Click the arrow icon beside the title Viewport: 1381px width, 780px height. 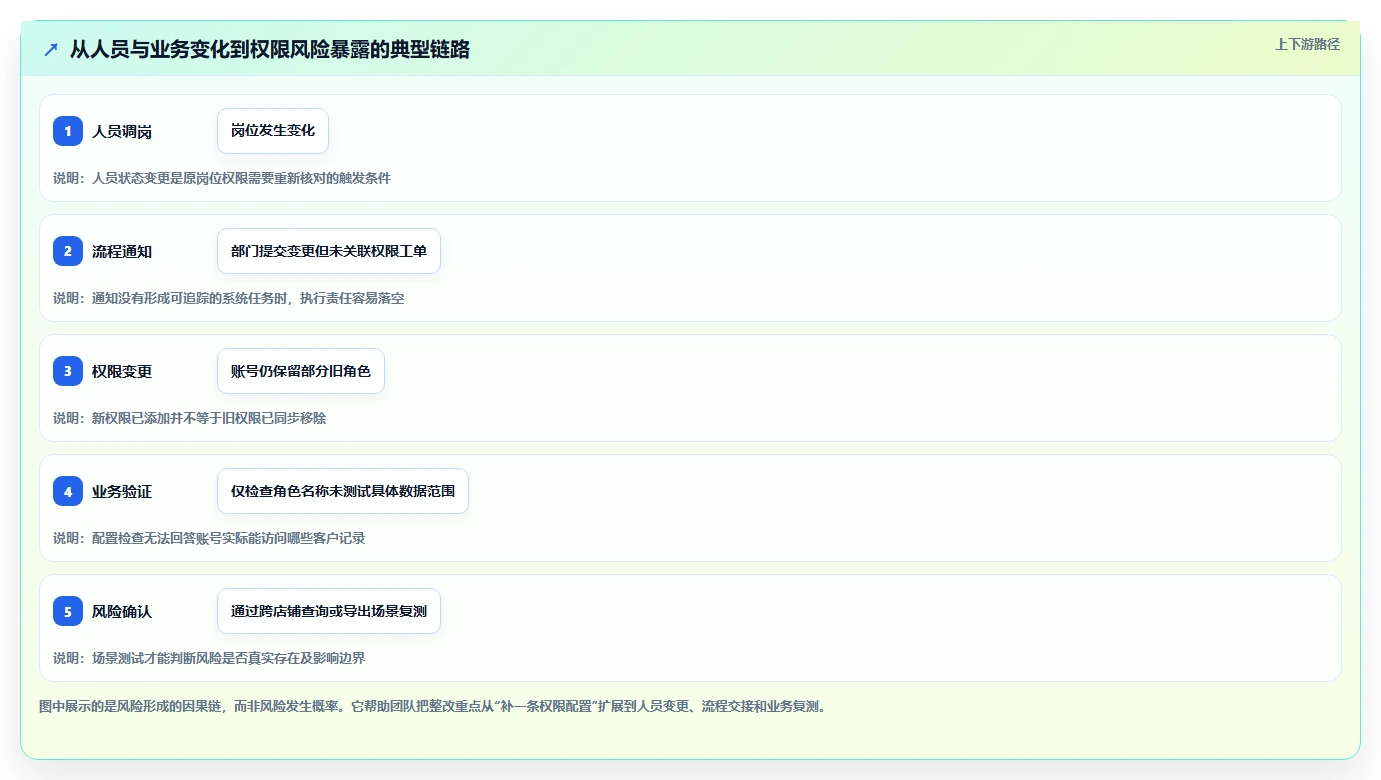tap(51, 49)
